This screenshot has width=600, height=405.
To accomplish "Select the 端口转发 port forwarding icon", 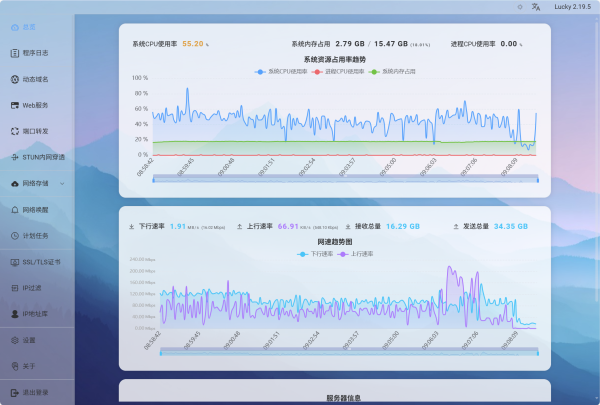I will click(x=14, y=131).
